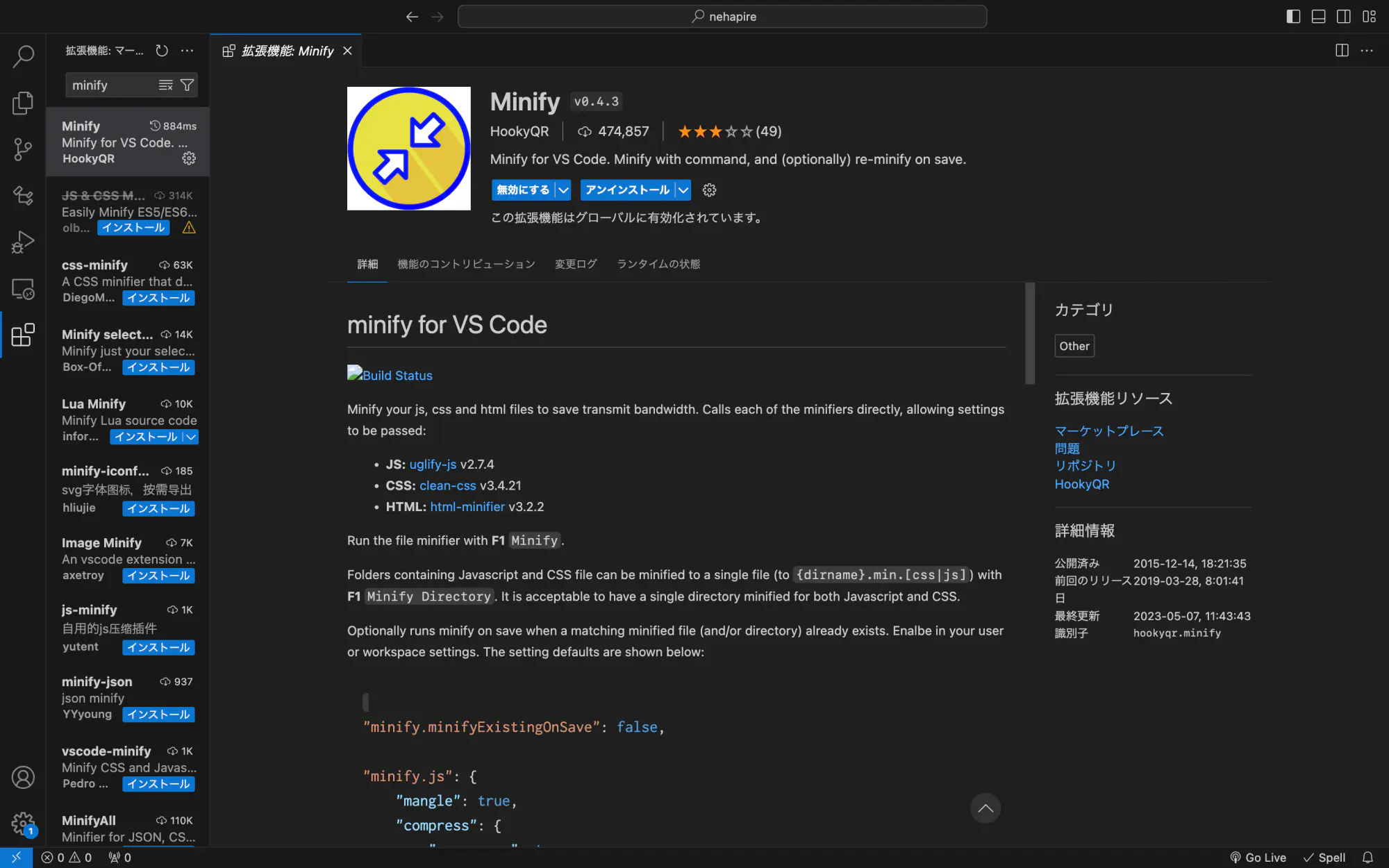Click the css-minify インストール button
1389x868 pixels.
157,298
